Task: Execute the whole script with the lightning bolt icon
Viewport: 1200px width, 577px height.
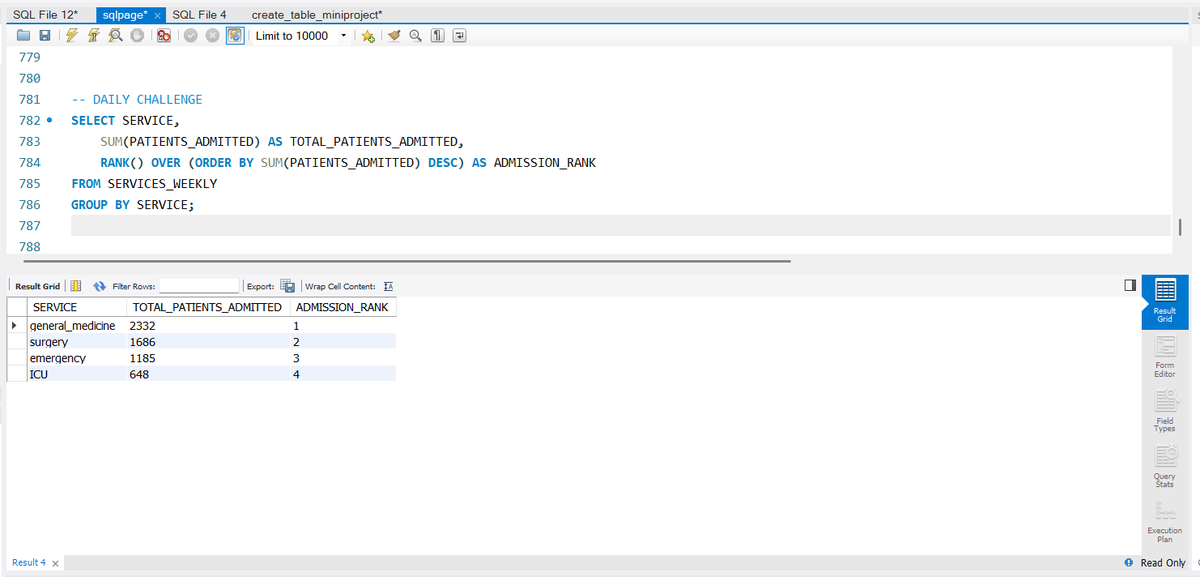Action: pyautogui.click(x=72, y=36)
